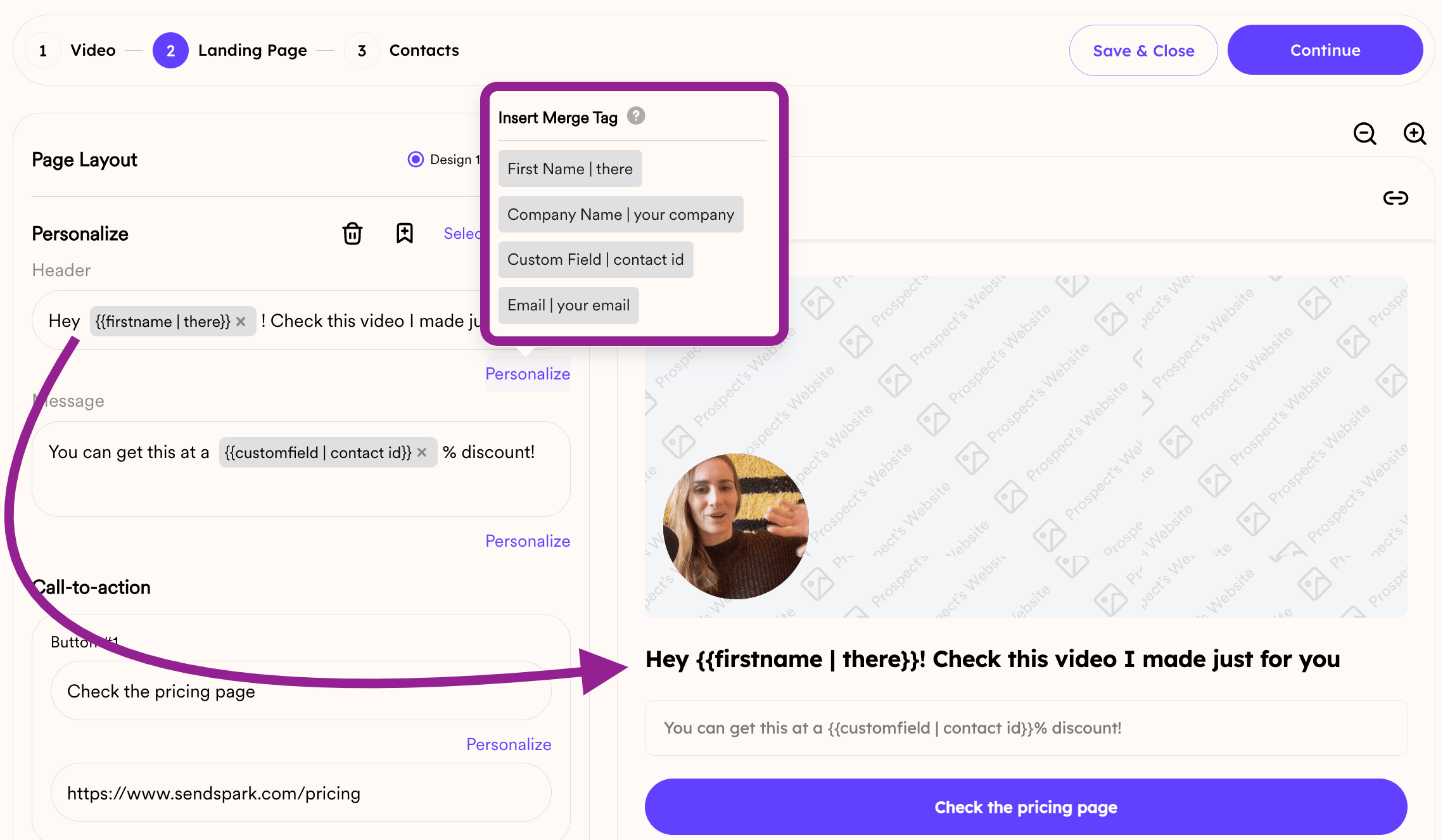Go to step 2 Landing Page
This screenshot has width=1443, height=840.
(230, 50)
